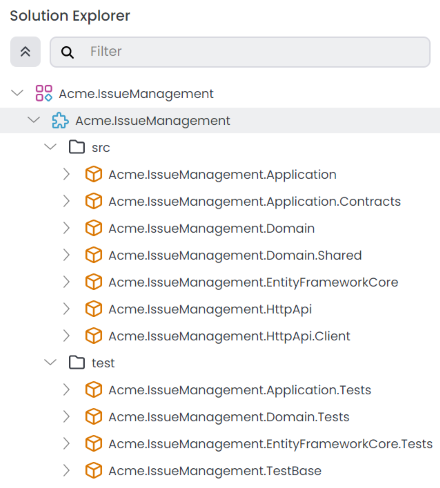Select the top Acme.IssueManagement solution label
440x488 pixels.
click(x=136, y=94)
